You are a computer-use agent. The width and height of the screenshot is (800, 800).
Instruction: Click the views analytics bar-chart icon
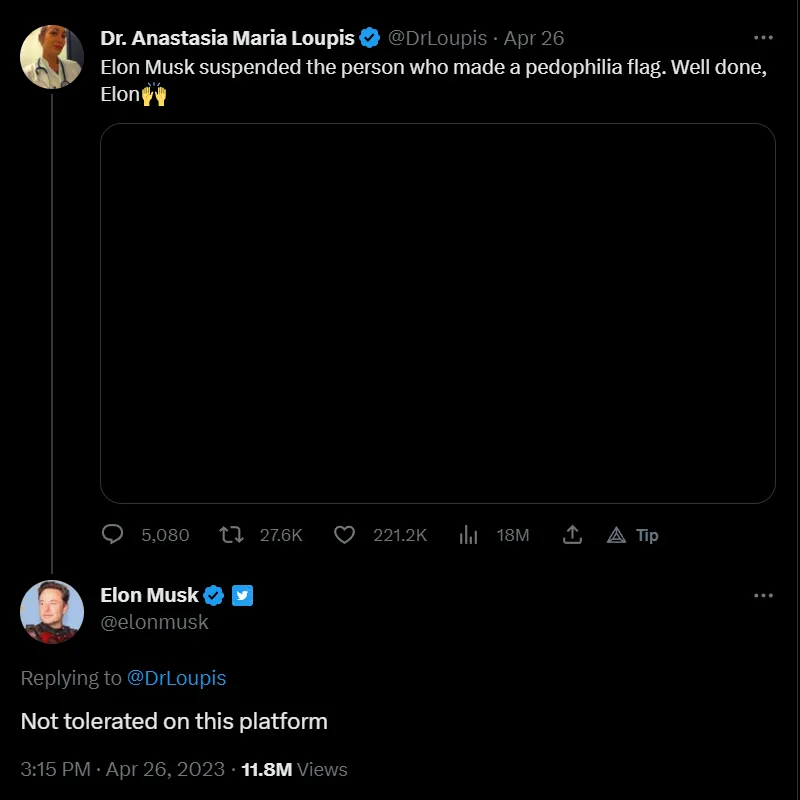(468, 535)
